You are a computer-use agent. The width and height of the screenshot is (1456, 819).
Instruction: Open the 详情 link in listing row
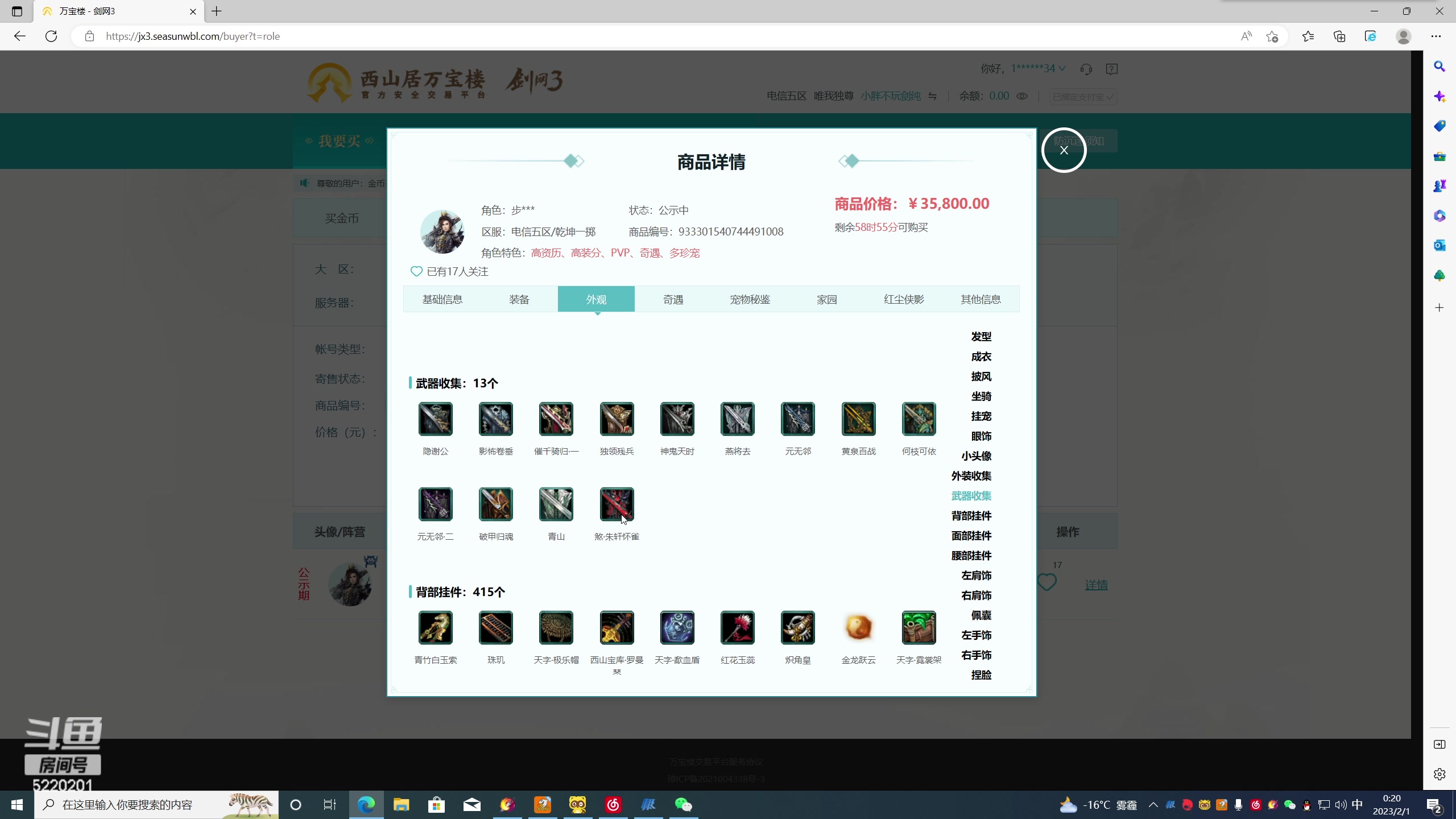tap(1096, 585)
